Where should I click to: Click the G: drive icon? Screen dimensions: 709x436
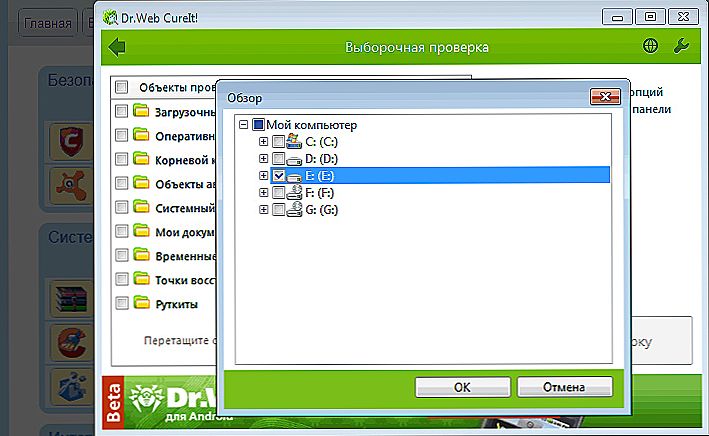tap(294, 209)
